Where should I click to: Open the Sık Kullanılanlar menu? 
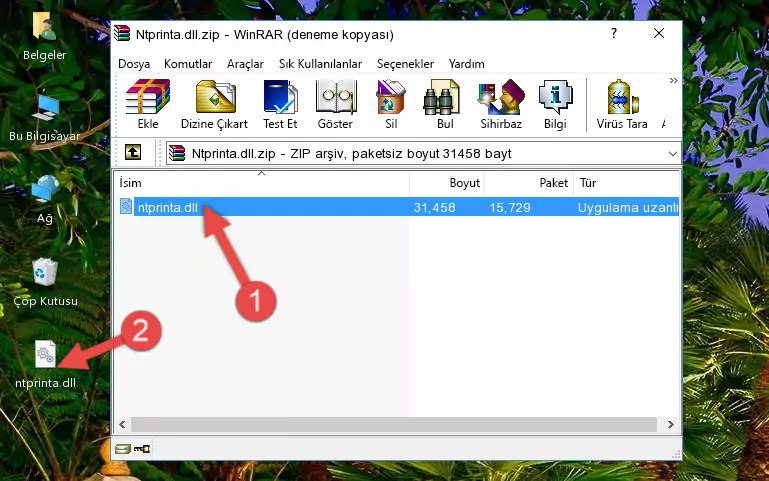tap(320, 64)
